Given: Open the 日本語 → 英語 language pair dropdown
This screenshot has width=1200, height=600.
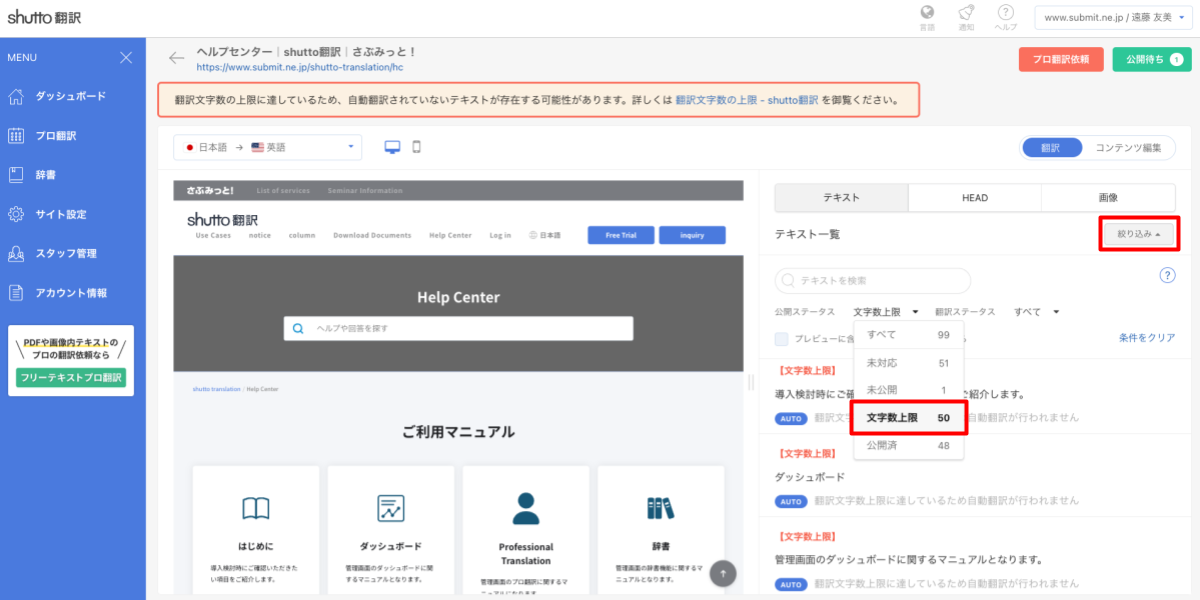Looking at the screenshot, I should coord(267,147).
